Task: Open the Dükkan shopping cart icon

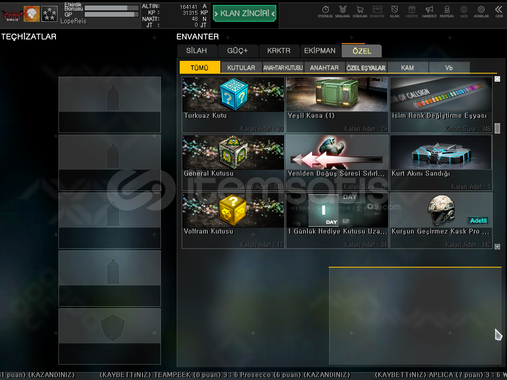Action: pyautogui.click(x=360, y=11)
